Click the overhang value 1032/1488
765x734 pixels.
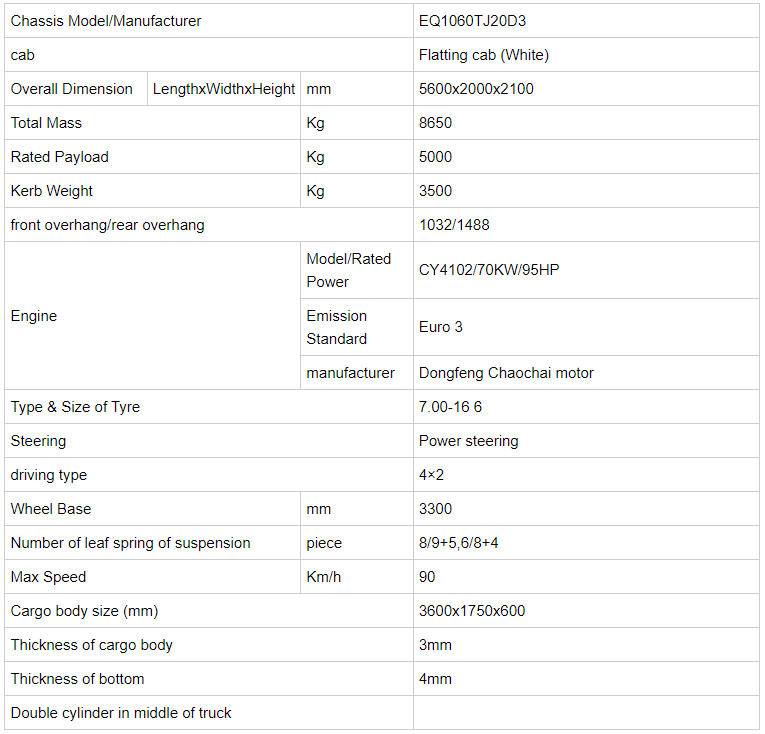[x=454, y=225]
